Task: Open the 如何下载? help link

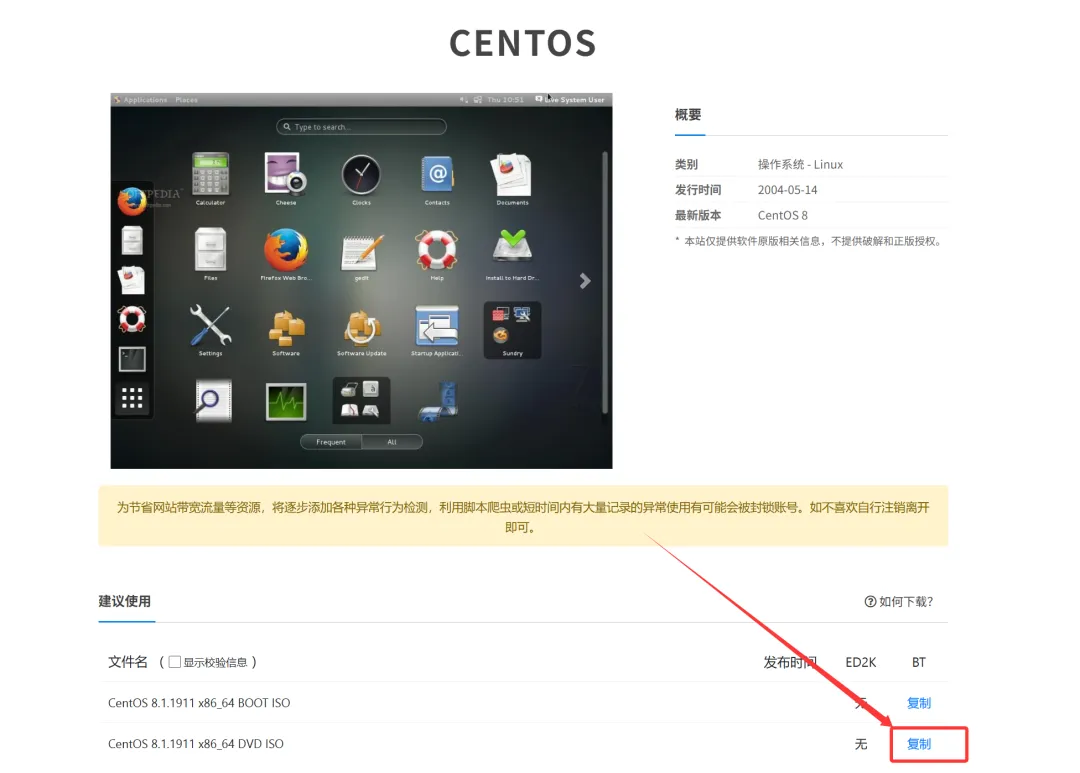Action: click(x=899, y=601)
